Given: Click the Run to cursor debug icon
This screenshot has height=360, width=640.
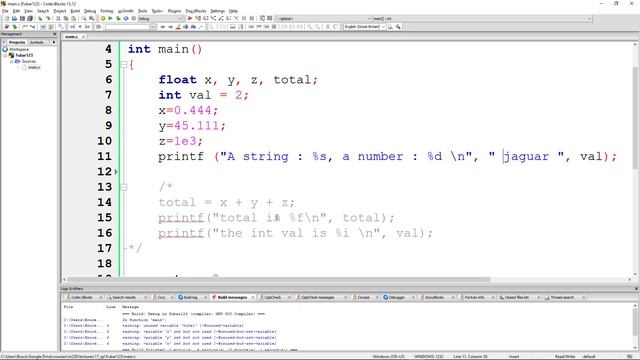Looking at the screenshot, I should coord(198,18).
